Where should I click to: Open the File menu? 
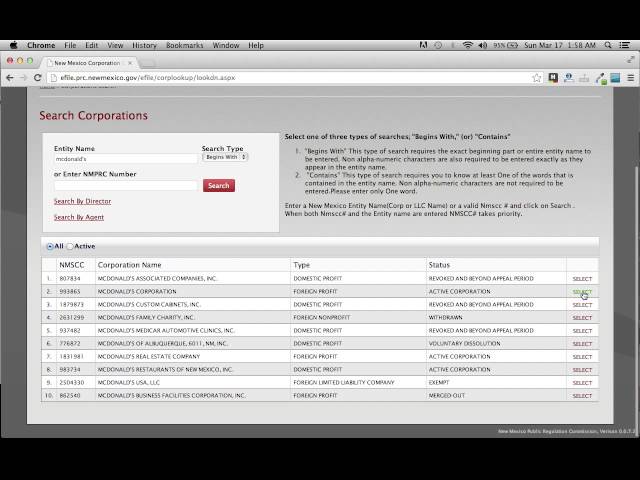[x=70, y=45]
